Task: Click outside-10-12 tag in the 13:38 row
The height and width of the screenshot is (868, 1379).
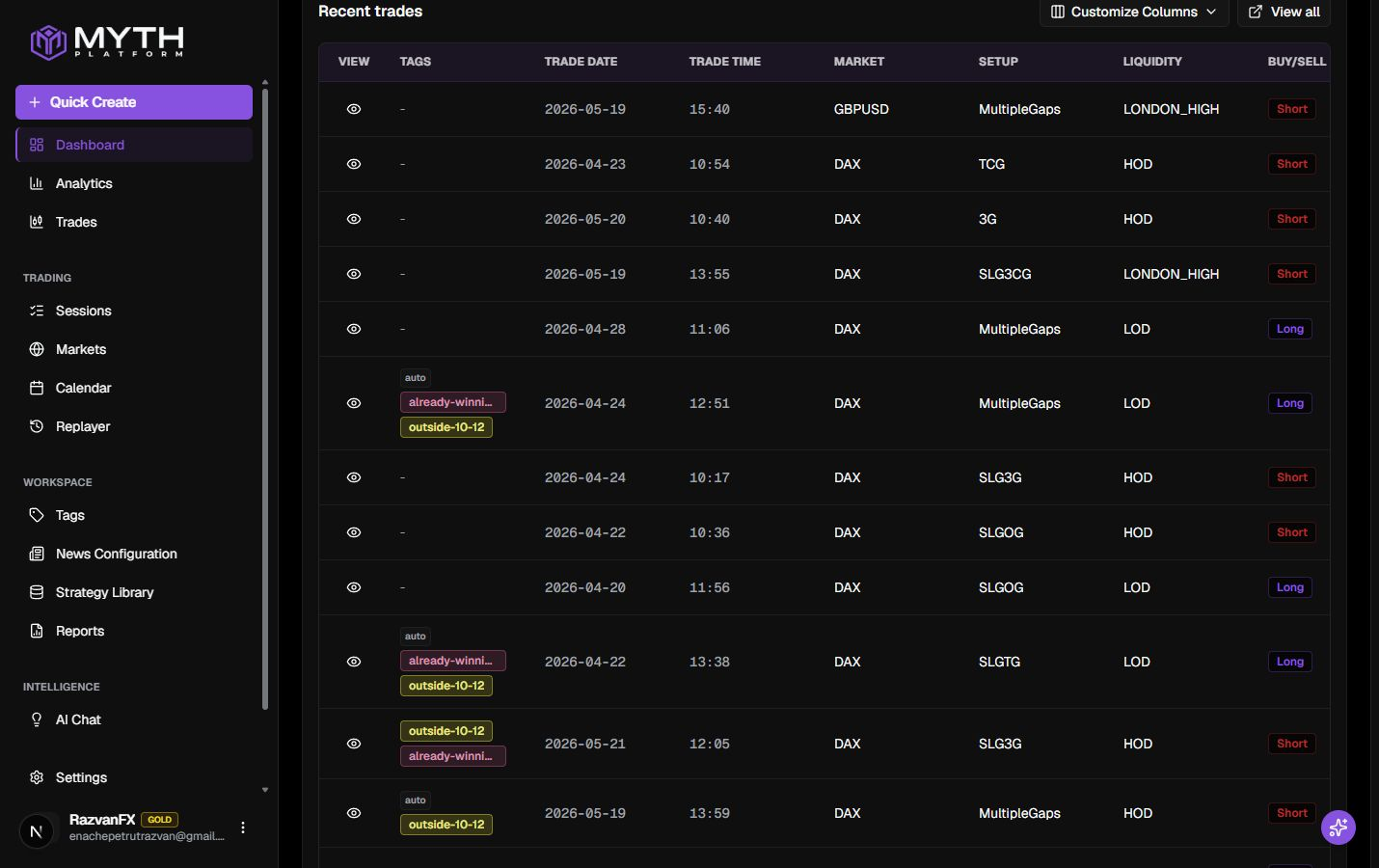Action: [446, 686]
